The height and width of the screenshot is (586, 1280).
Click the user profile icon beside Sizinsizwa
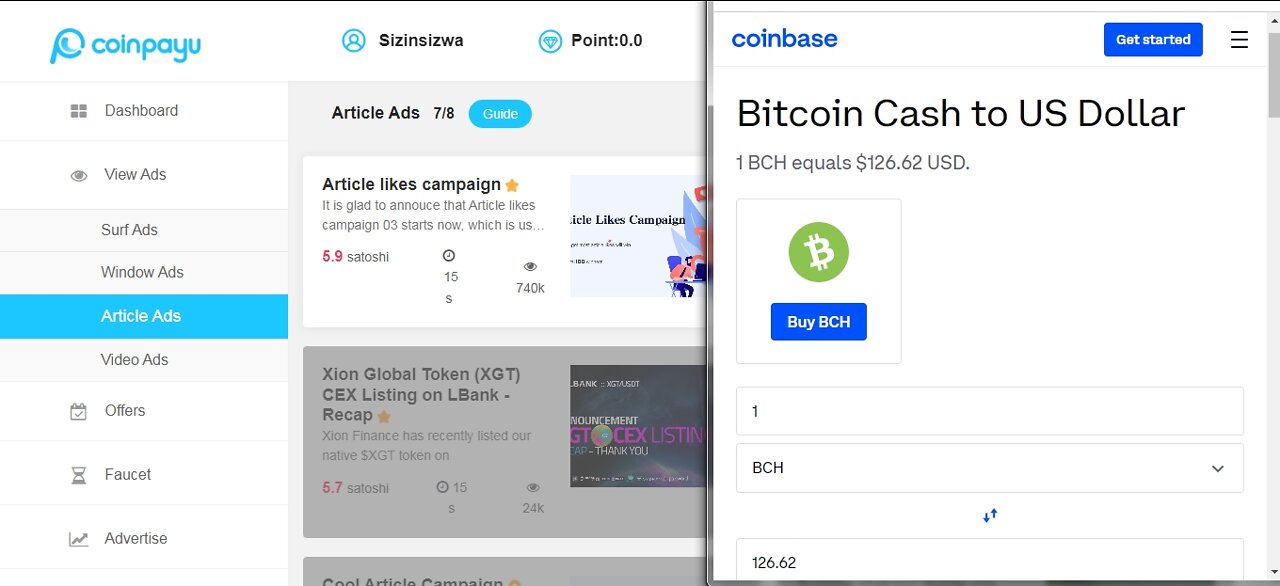(x=353, y=40)
